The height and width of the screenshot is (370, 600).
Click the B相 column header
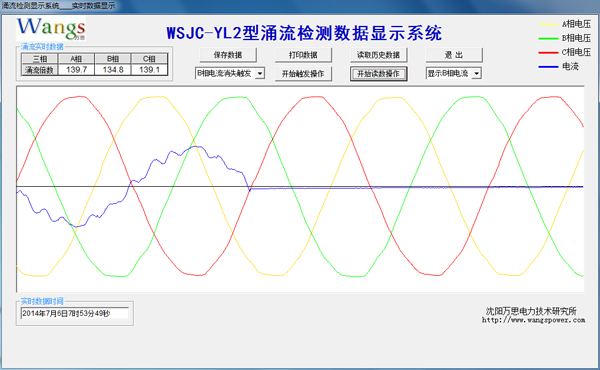pyautogui.click(x=113, y=59)
